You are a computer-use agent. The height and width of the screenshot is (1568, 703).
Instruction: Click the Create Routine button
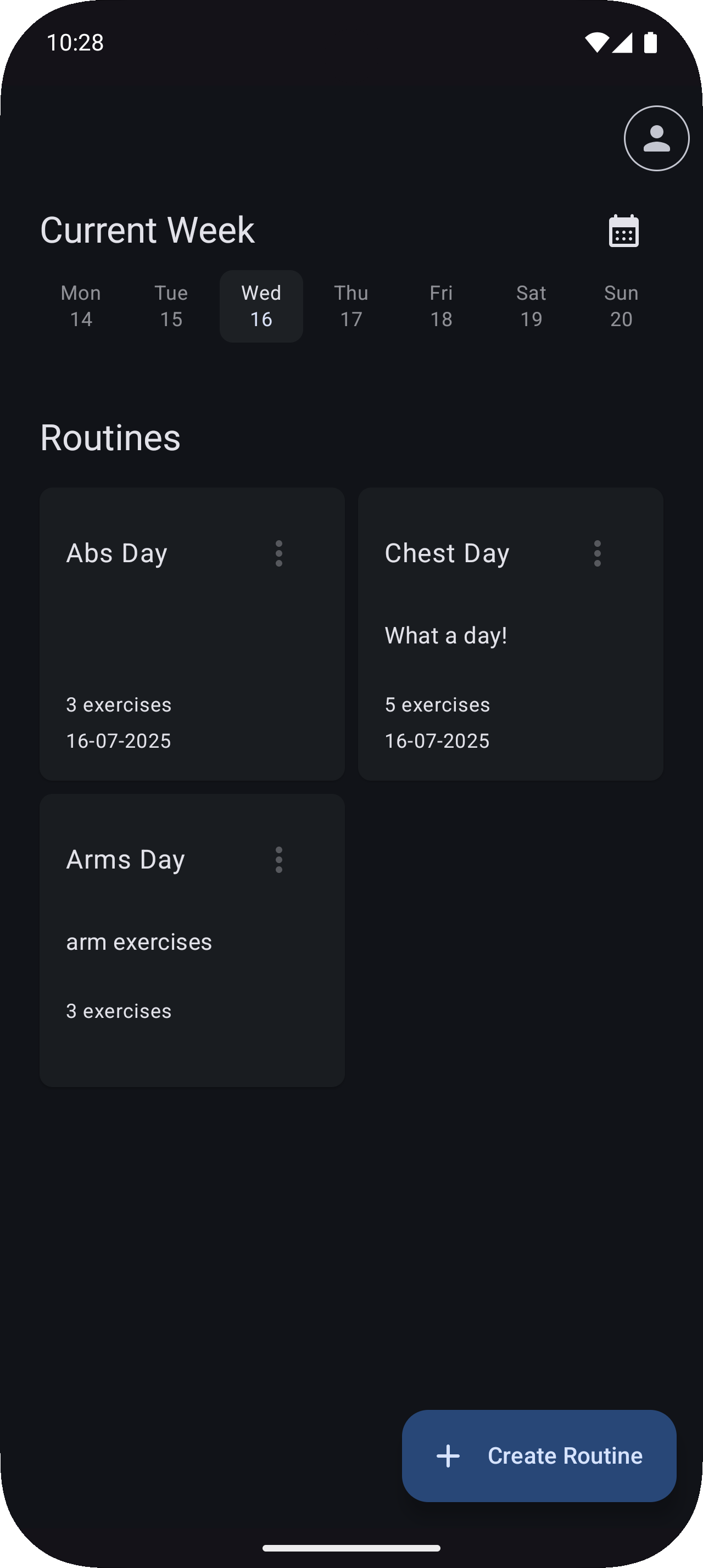click(539, 1456)
